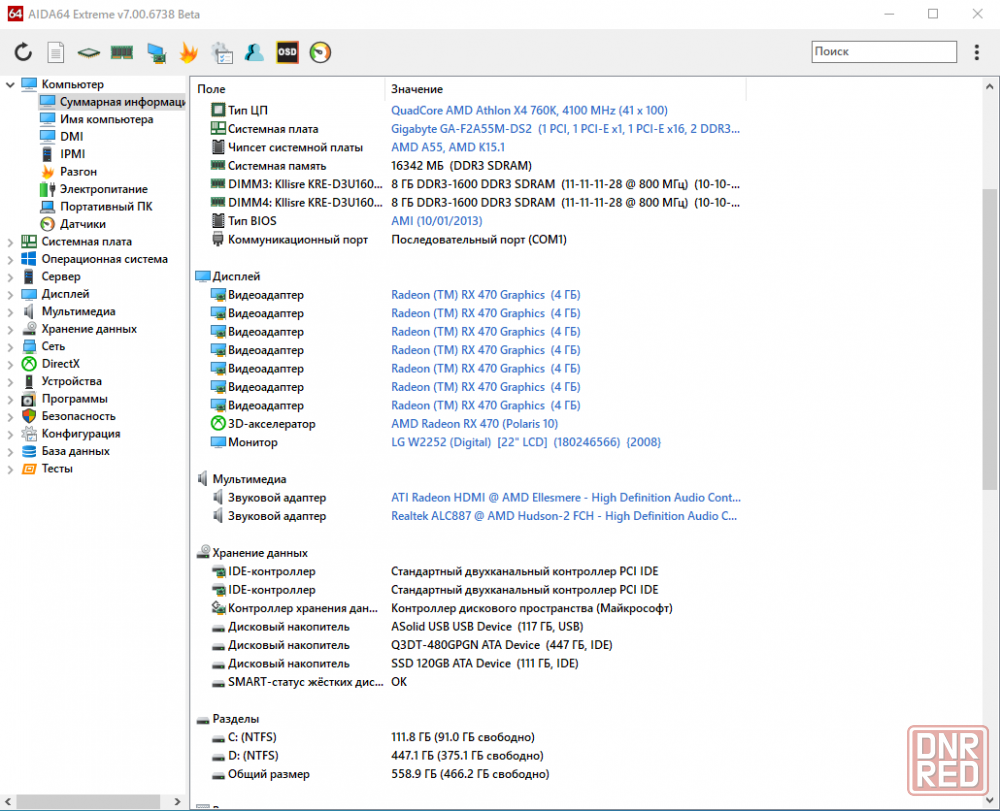Click the user silhouette toolbar icon
The height and width of the screenshot is (811, 1000).
(x=254, y=52)
